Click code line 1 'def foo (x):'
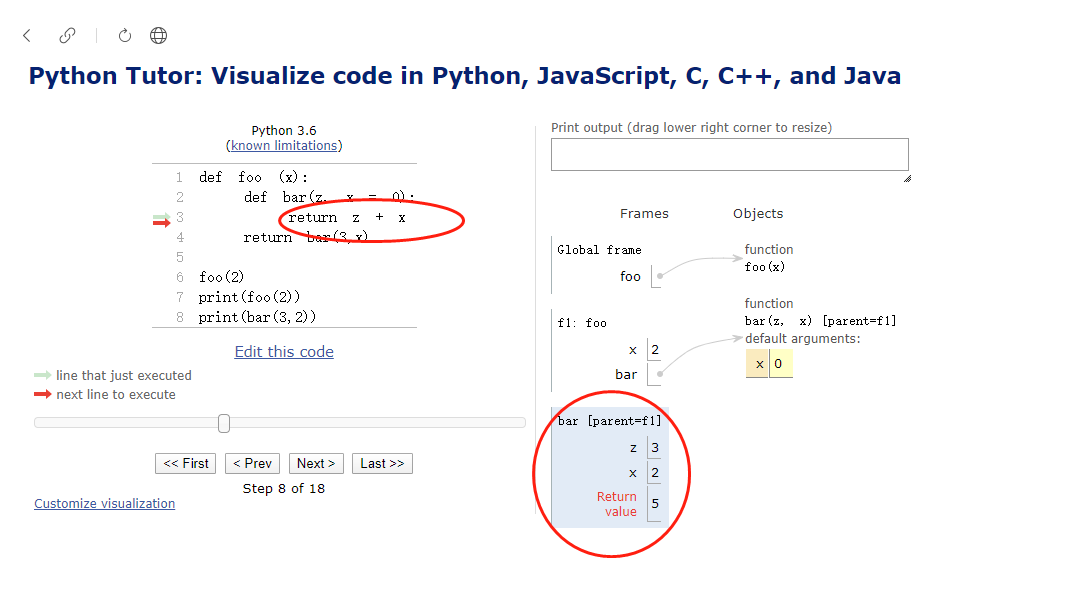Viewport: 1067px width, 605px height. pyautogui.click(x=253, y=178)
